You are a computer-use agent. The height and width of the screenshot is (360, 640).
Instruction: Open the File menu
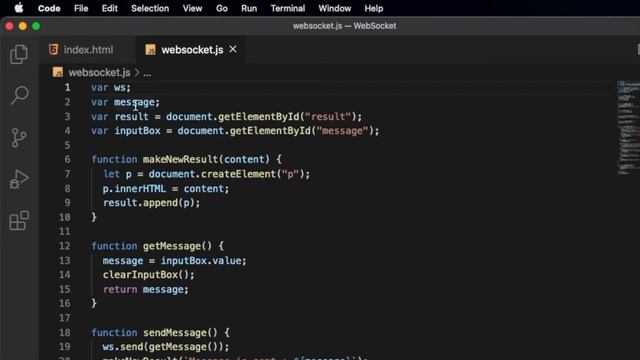pyautogui.click(x=81, y=8)
